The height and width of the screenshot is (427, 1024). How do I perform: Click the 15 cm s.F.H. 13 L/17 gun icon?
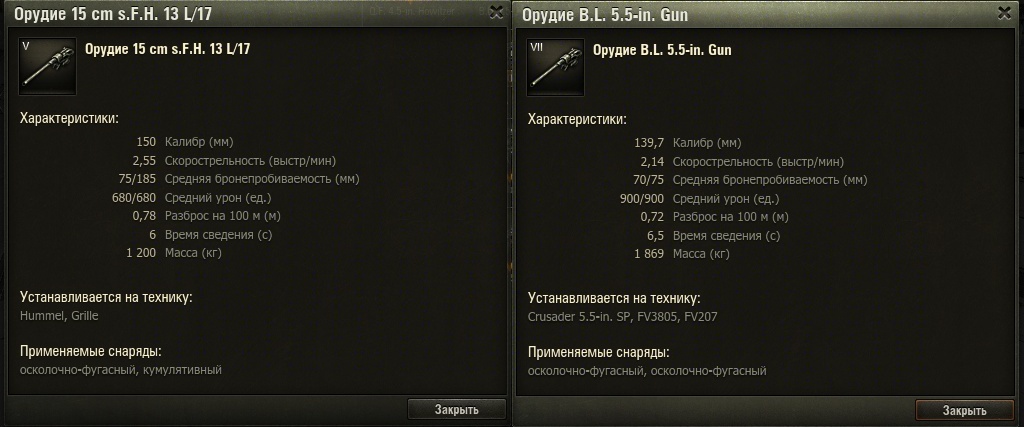(x=47, y=66)
